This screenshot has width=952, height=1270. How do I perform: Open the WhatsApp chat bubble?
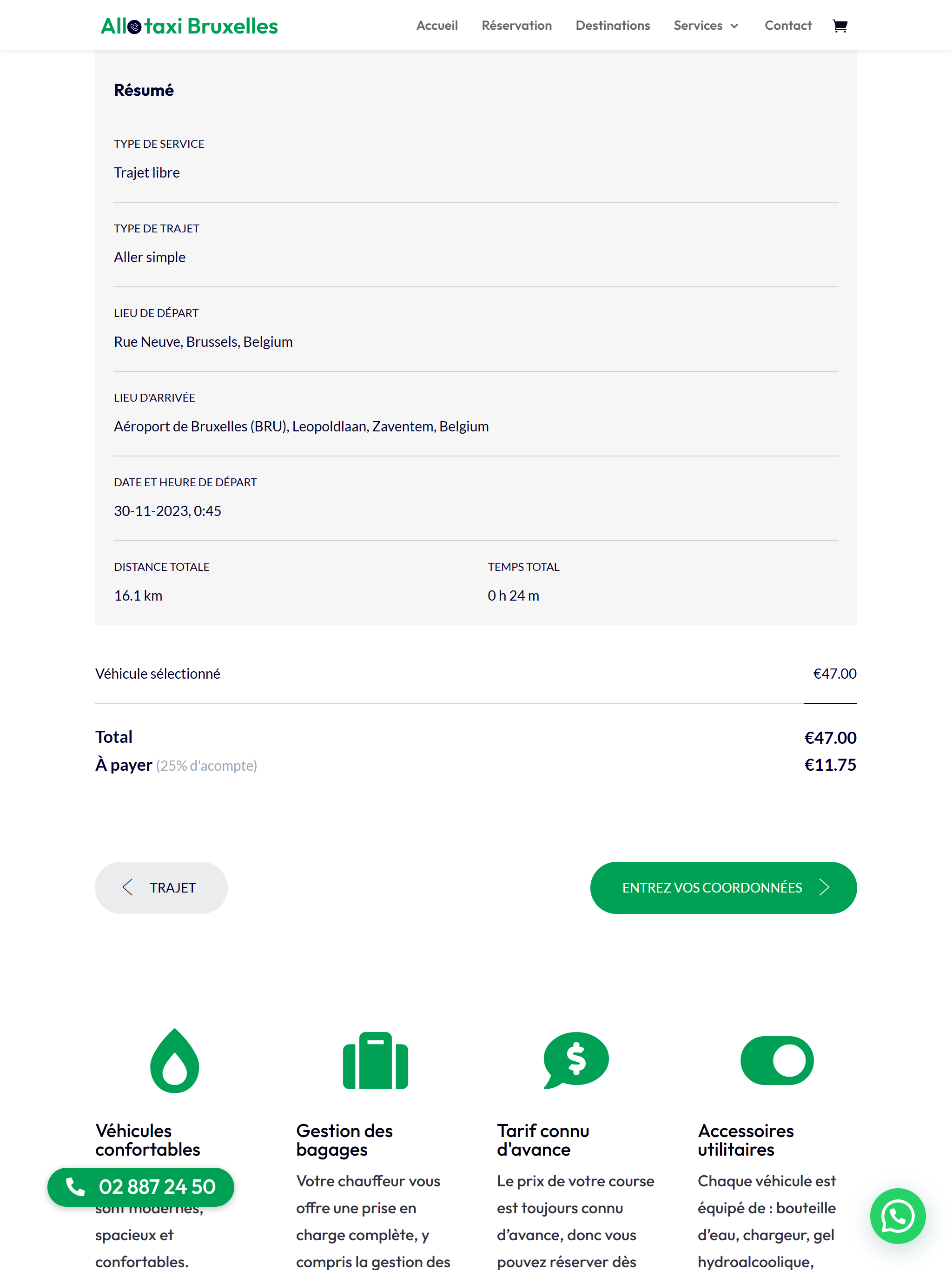pyautogui.click(x=898, y=1216)
